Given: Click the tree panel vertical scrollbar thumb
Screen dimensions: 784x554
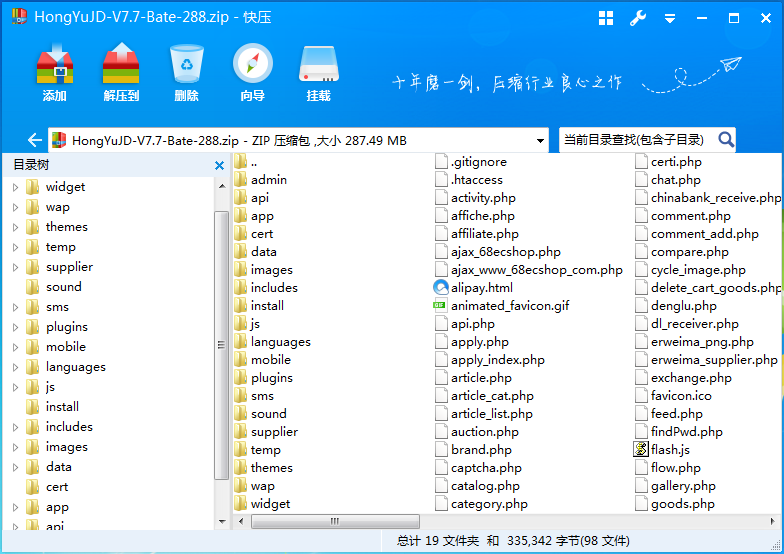Looking at the screenshot, I should (222, 345).
